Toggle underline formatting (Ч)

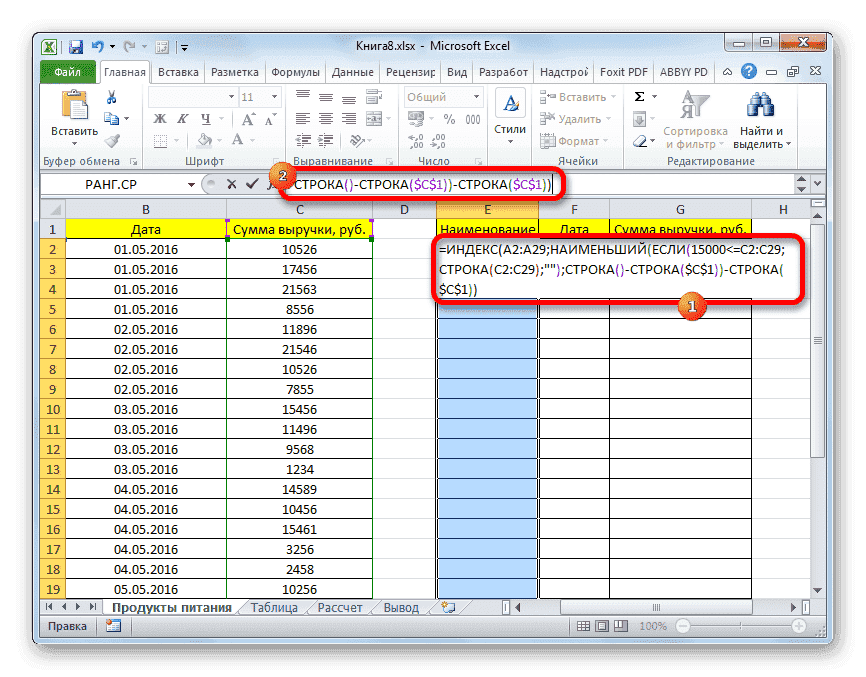point(205,118)
